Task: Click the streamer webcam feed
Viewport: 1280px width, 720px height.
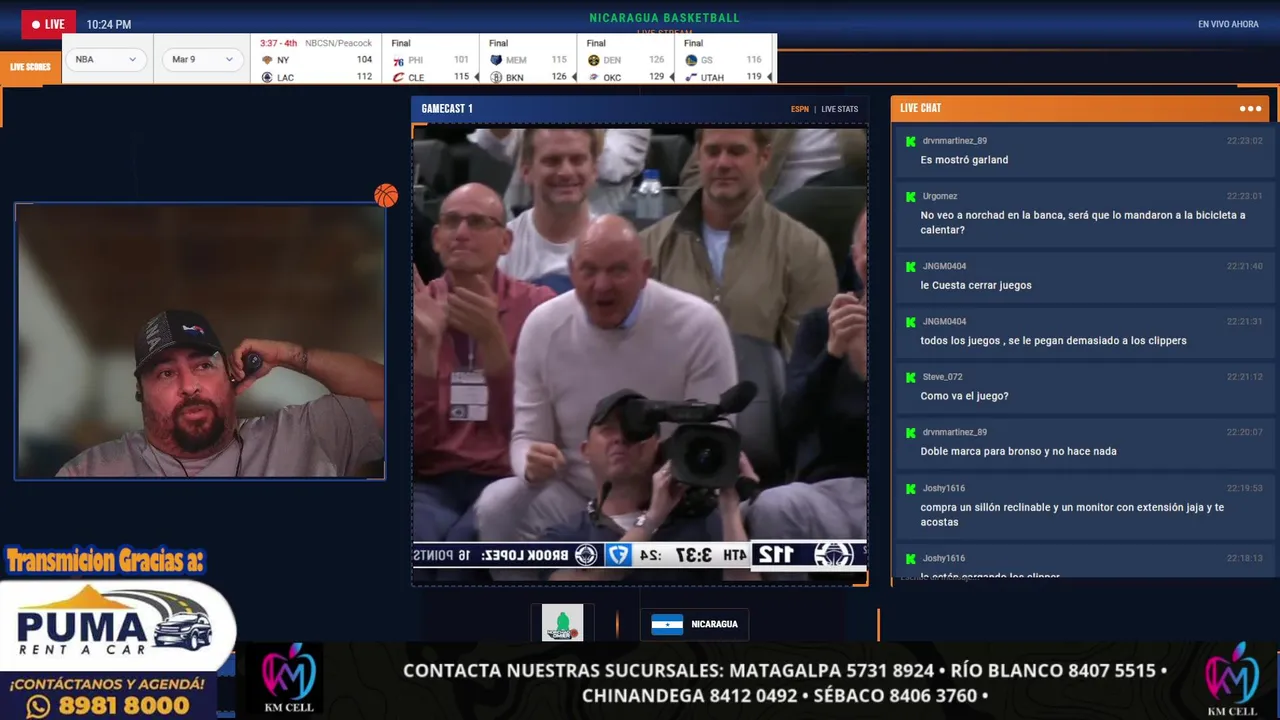Action: tap(200, 341)
